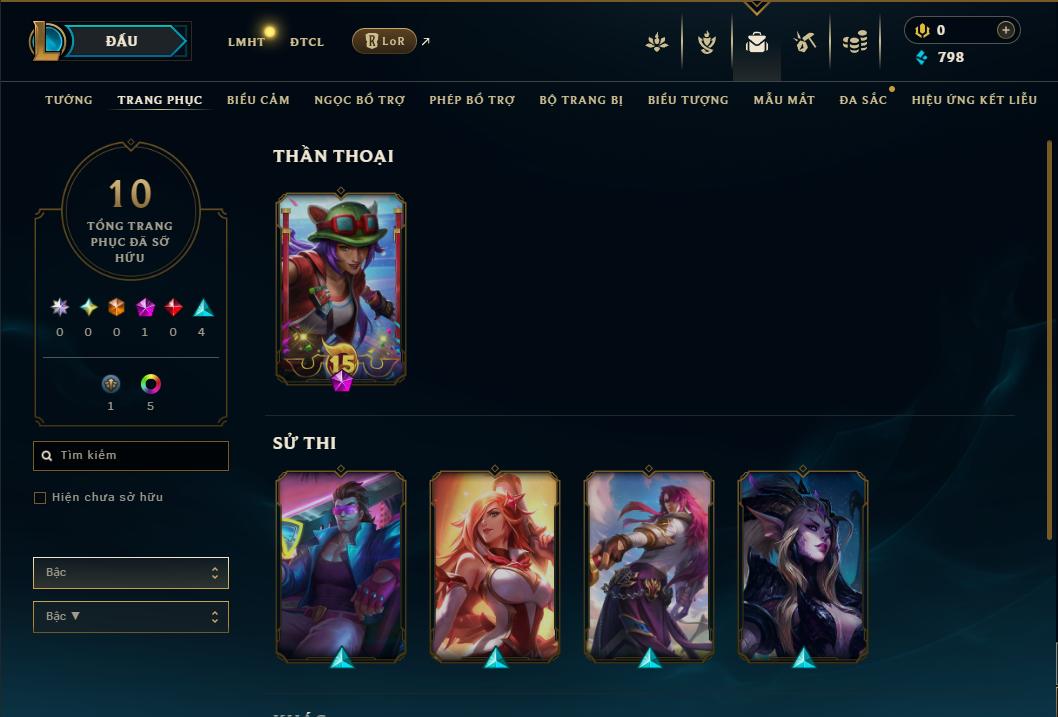
Task: Switch to the BIỂU CẢM tab
Action: tap(258, 100)
